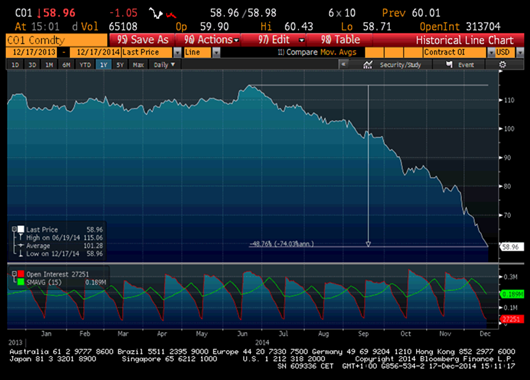Click the Last Price field box

pos(147,52)
